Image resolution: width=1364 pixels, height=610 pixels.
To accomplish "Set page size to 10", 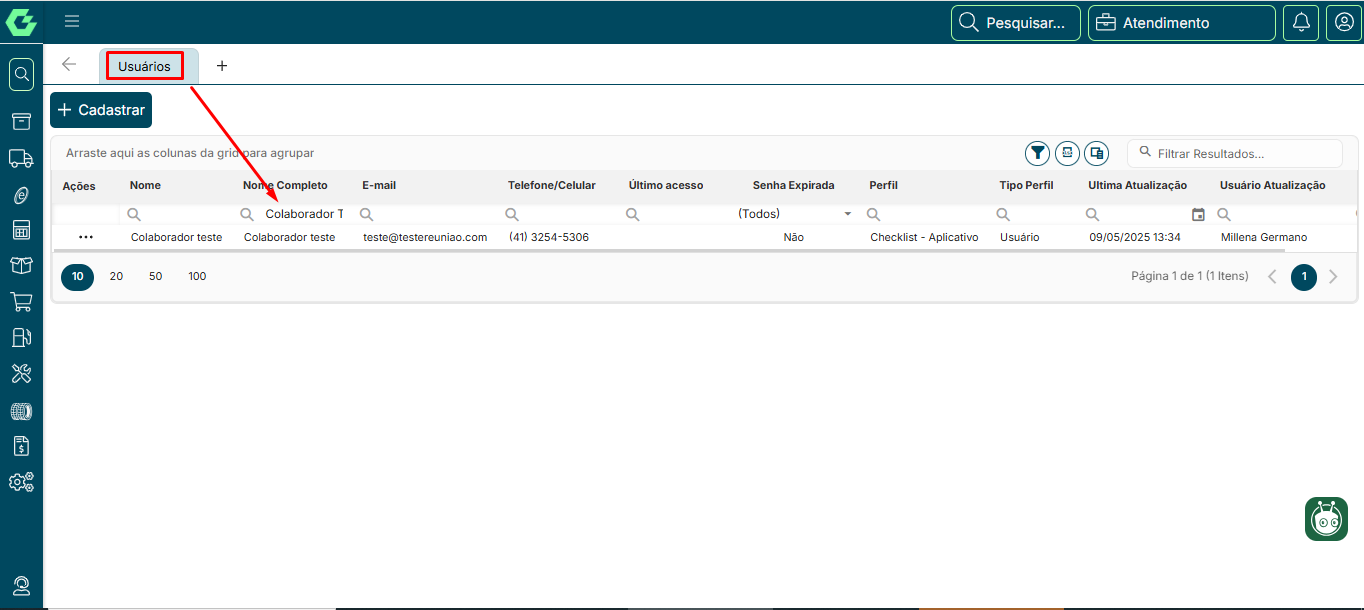I will point(77,277).
